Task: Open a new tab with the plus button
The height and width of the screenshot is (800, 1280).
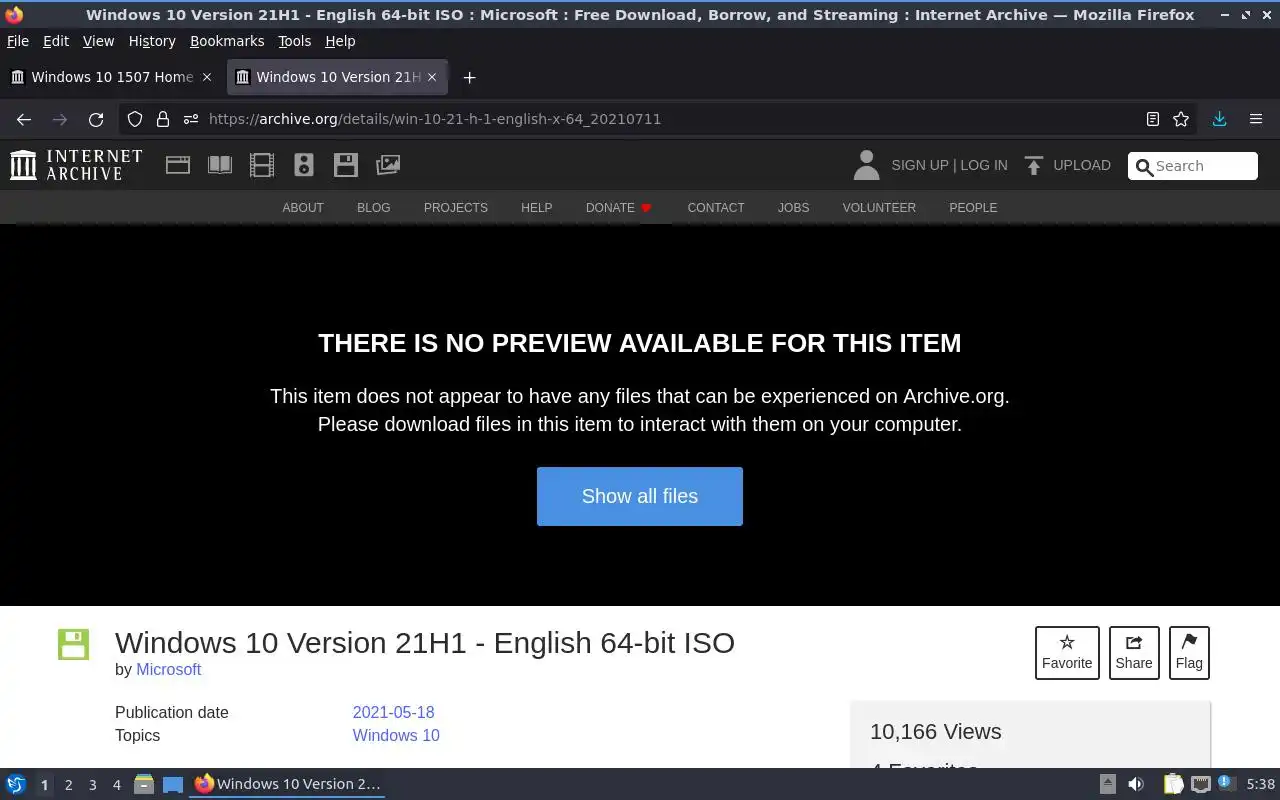Action: pos(469,77)
